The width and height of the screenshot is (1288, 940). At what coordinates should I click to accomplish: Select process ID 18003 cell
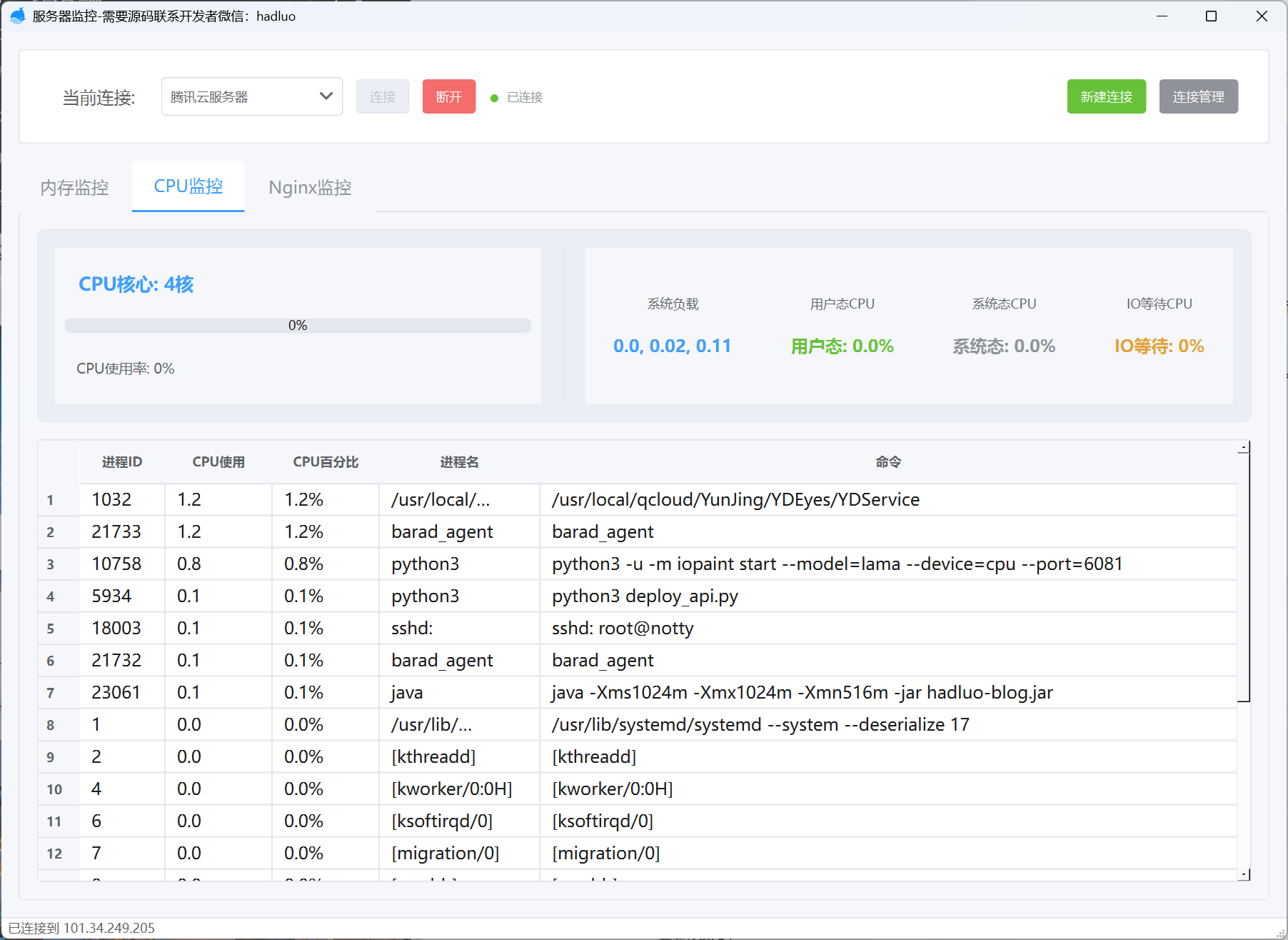122,628
